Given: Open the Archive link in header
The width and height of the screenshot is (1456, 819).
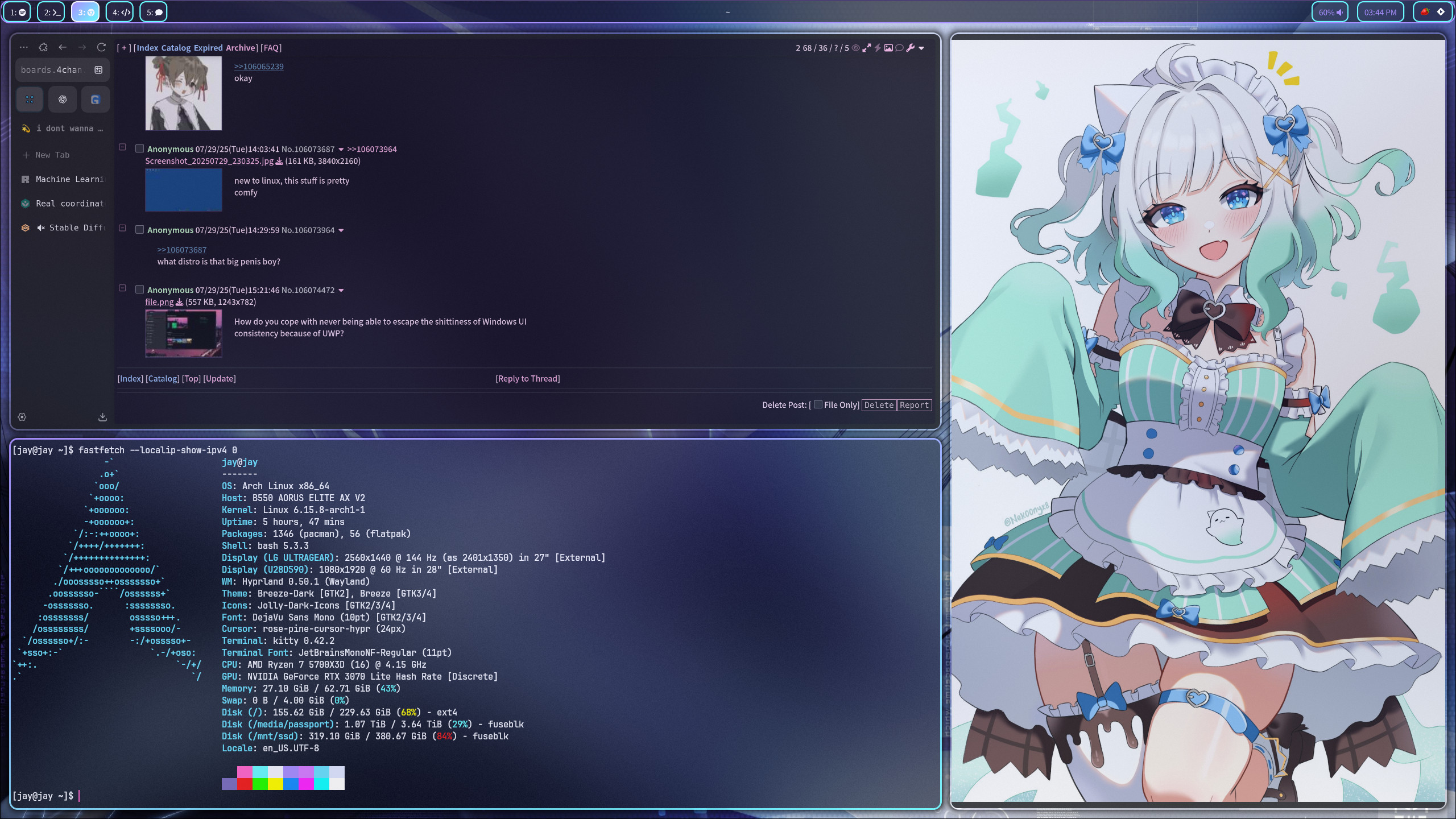Looking at the screenshot, I should 241,48.
